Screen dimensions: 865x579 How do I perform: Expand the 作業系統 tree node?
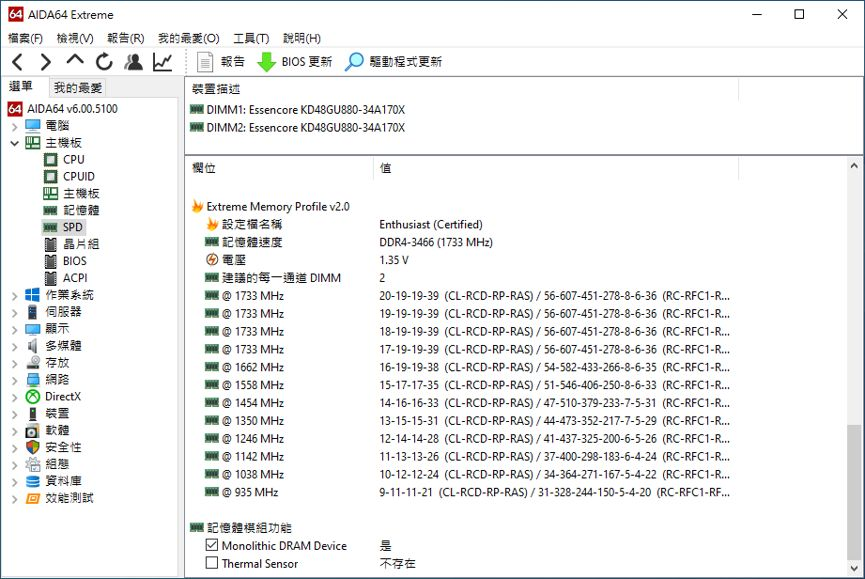[x=14, y=295]
